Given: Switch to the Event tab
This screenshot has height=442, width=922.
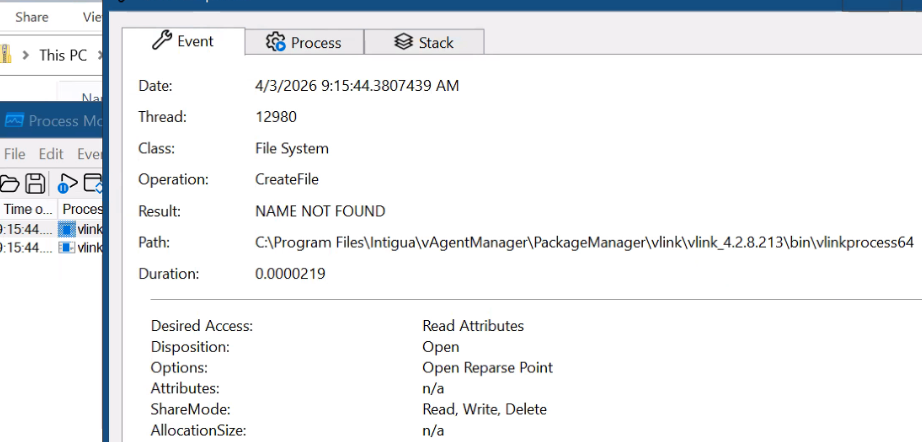Looking at the screenshot, I should point(183,42).
